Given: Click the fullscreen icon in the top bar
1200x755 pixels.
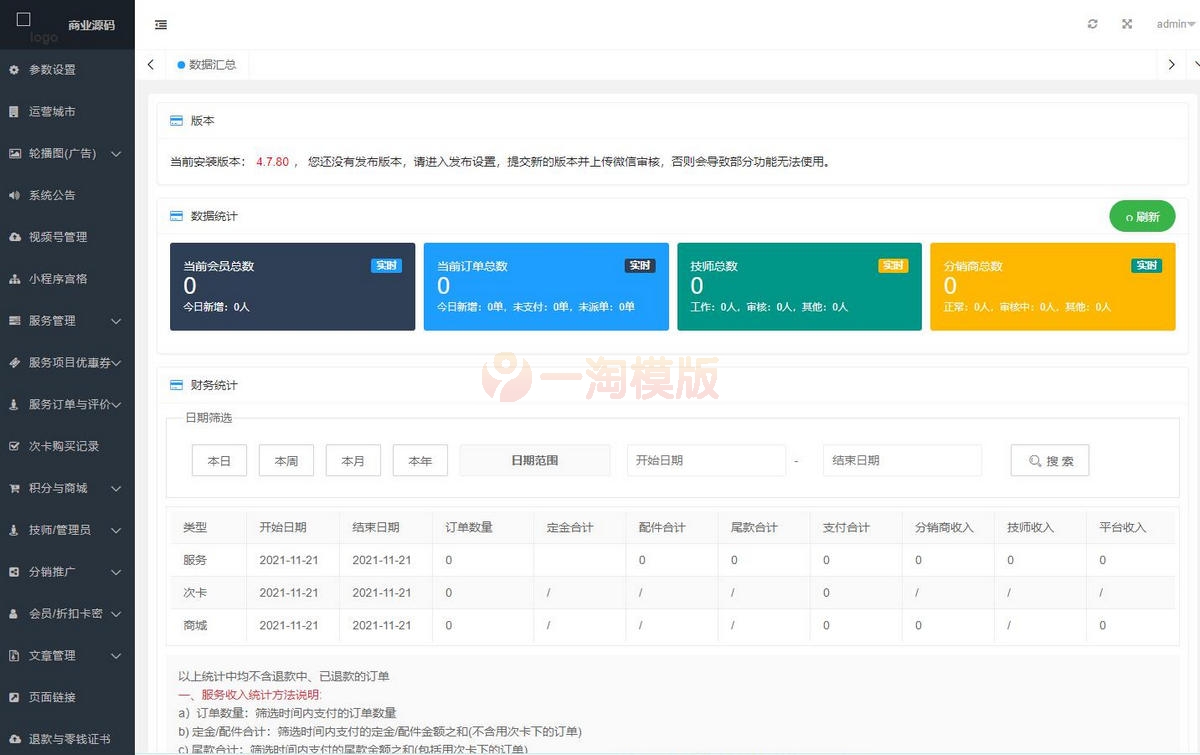Looking at the screenshot, I should coord(1126,23).
